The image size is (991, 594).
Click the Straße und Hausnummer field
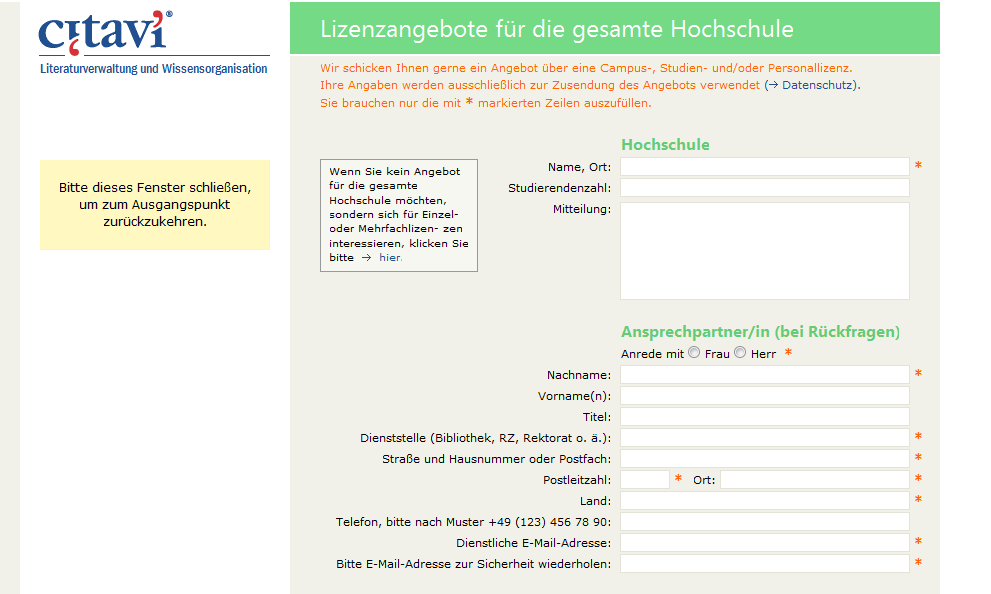point(765,458)
